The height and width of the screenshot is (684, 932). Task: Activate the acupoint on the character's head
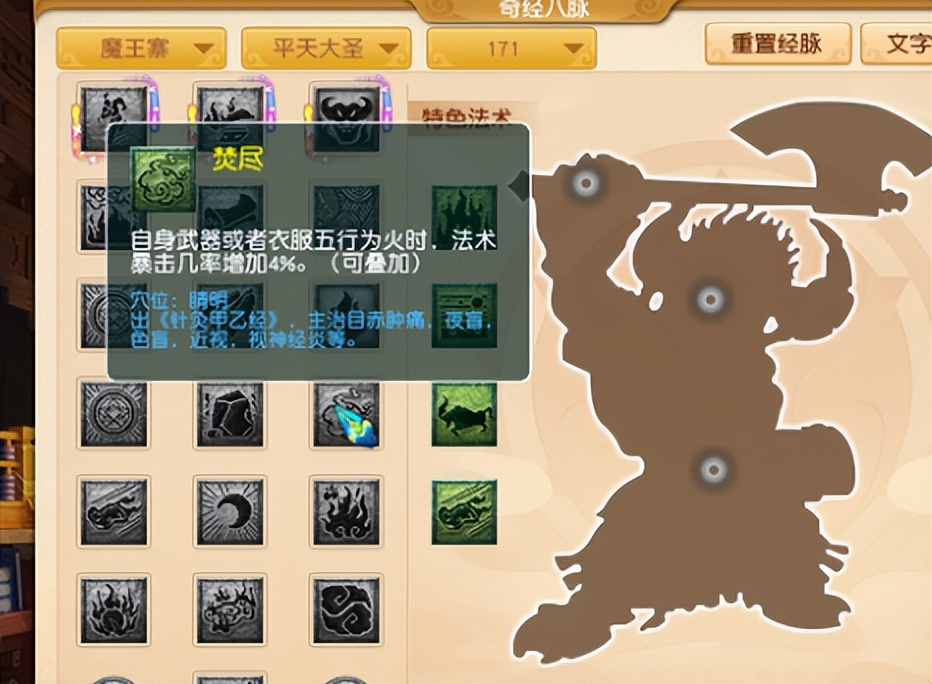pyautogui.click(x=585, y=182)
